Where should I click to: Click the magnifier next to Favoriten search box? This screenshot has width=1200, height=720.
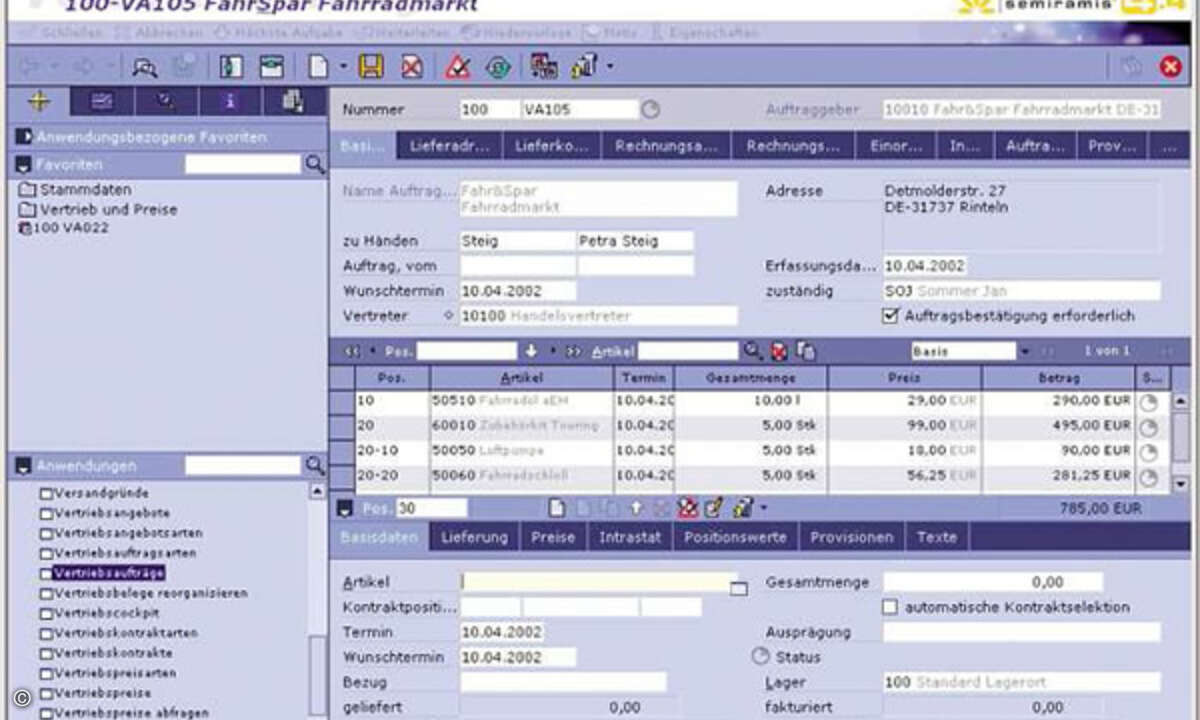click(315, 164)
